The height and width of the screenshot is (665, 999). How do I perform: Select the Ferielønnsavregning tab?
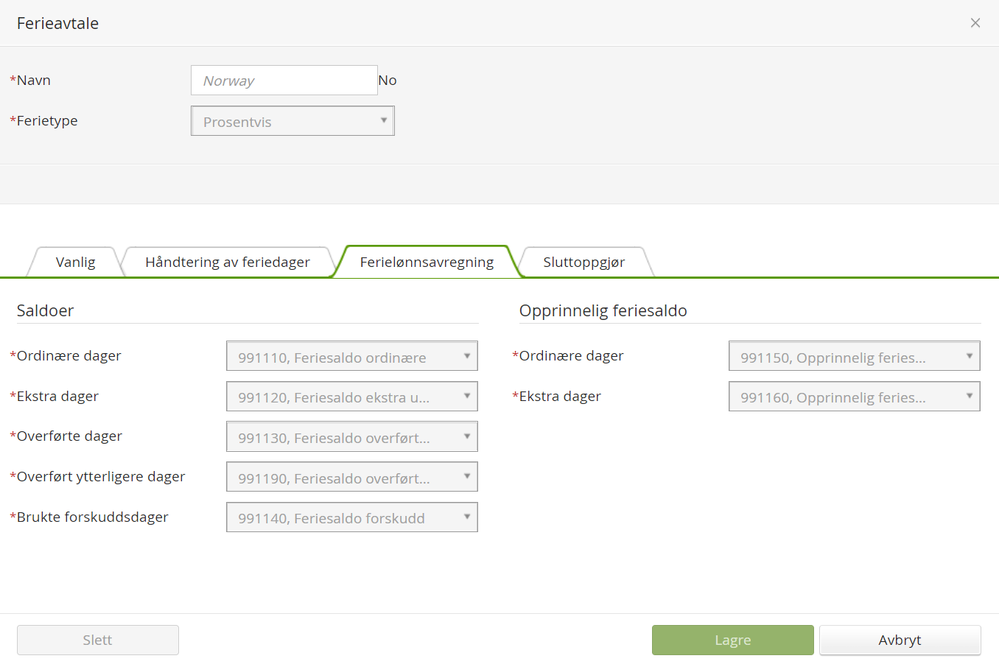(428, 262)
